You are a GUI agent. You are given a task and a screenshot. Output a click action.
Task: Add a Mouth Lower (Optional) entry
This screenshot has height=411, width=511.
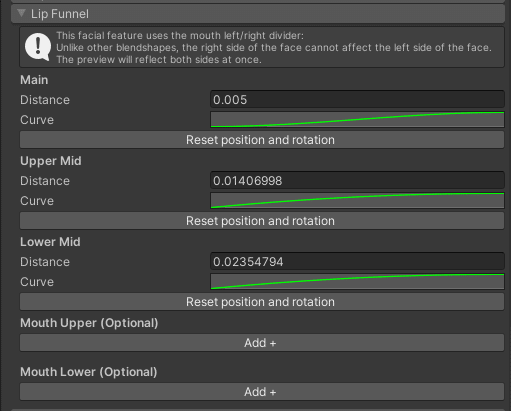click(x=262, y=392)
